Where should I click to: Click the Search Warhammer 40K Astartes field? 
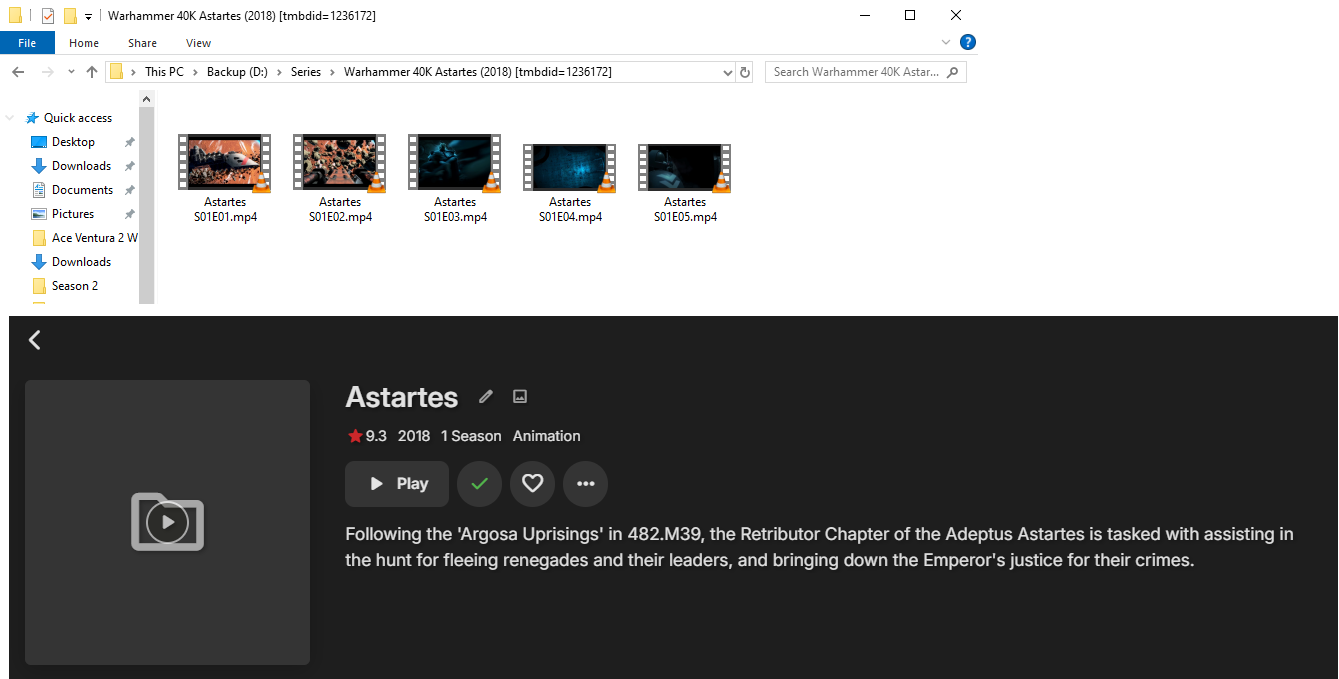[x=866, y=72]
